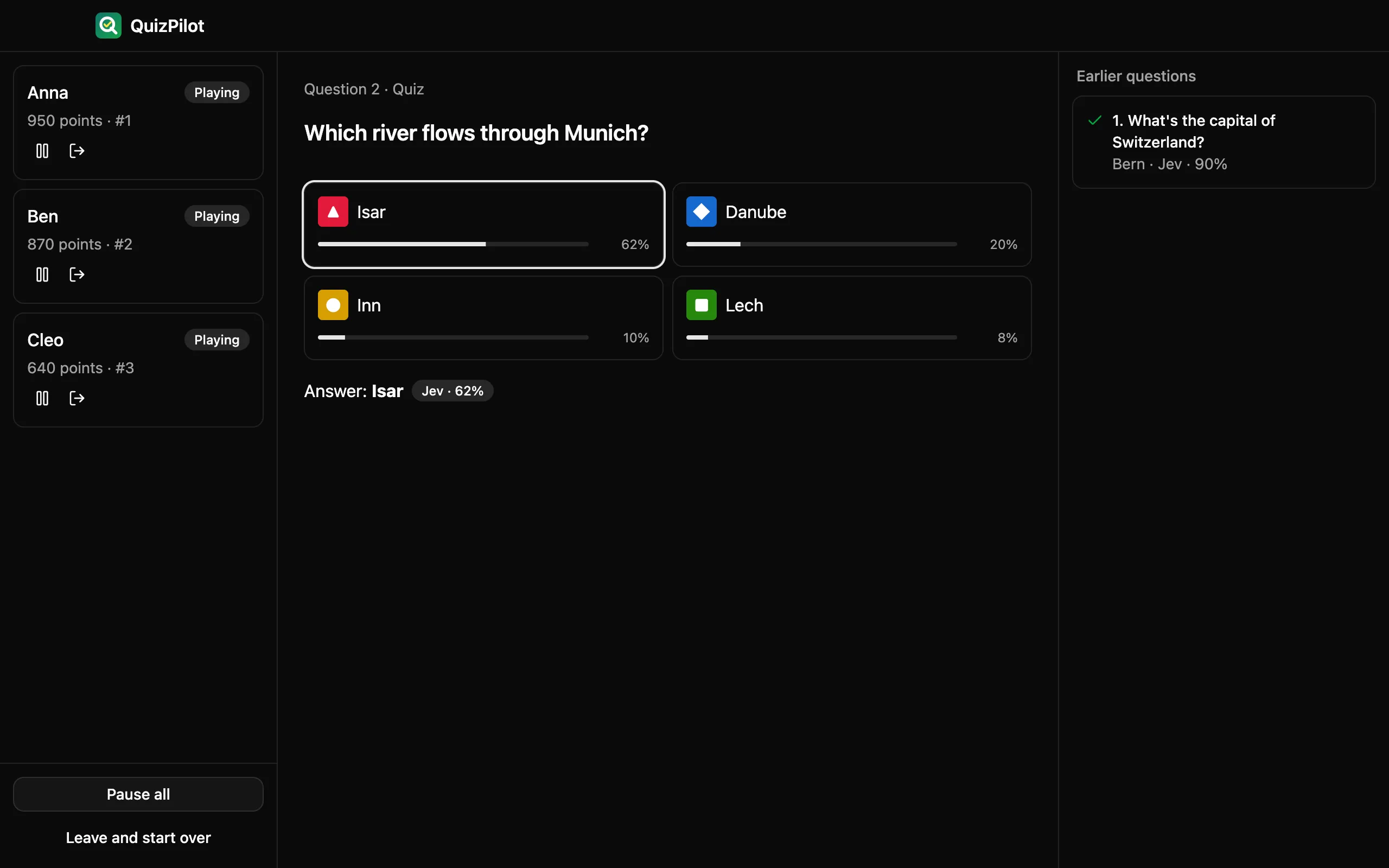
Task: Click the player name Ben
Action: click(x=42, y=216)
